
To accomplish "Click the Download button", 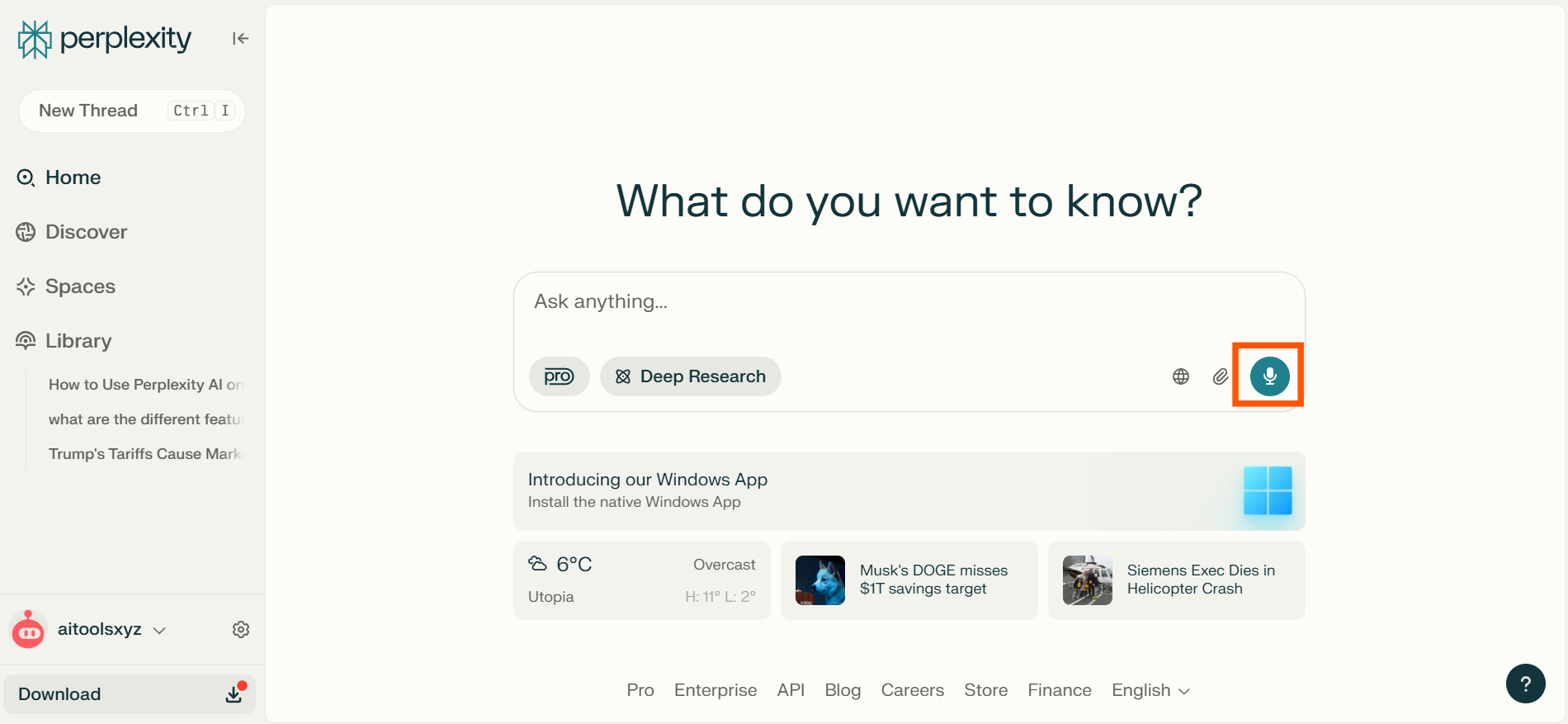I will [x=130, y=694].
